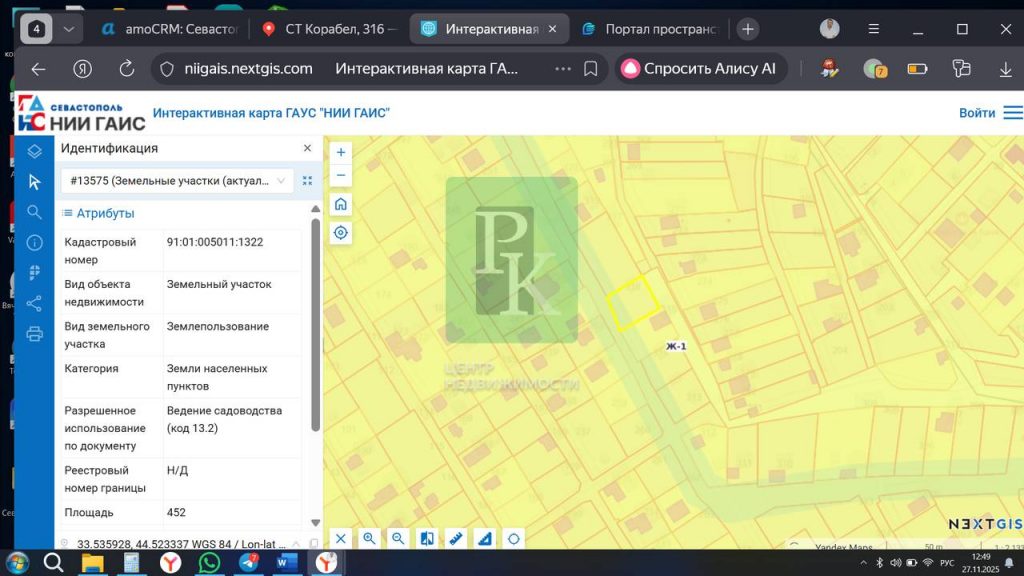Screen dimensions: 1024x576
Task: Select the ruler distance measure tool
Action: tap(456, 539)
